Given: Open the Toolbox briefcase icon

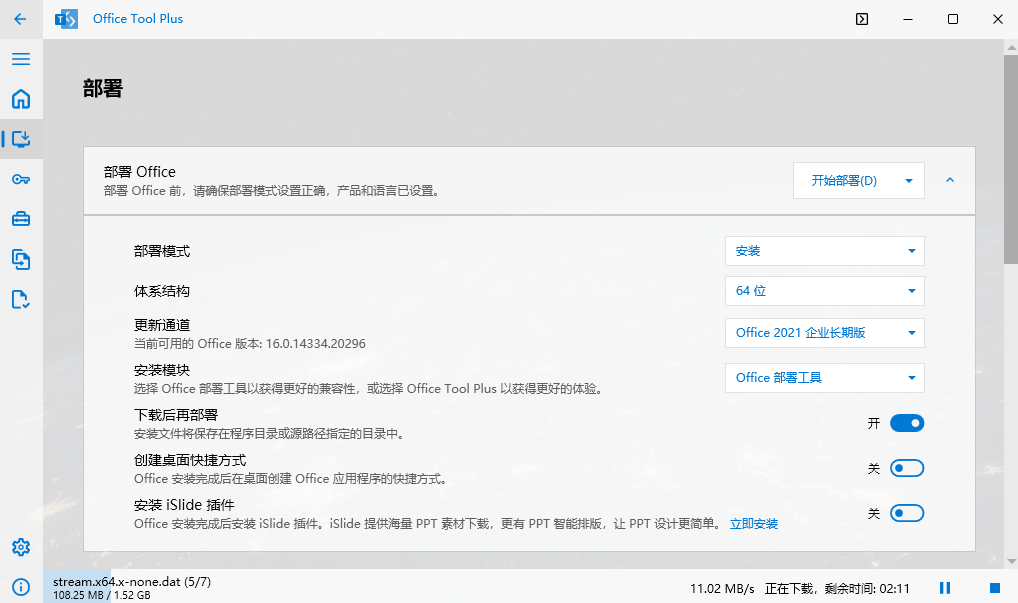Looking at the screenshot, I should click(x=21, y=219).
